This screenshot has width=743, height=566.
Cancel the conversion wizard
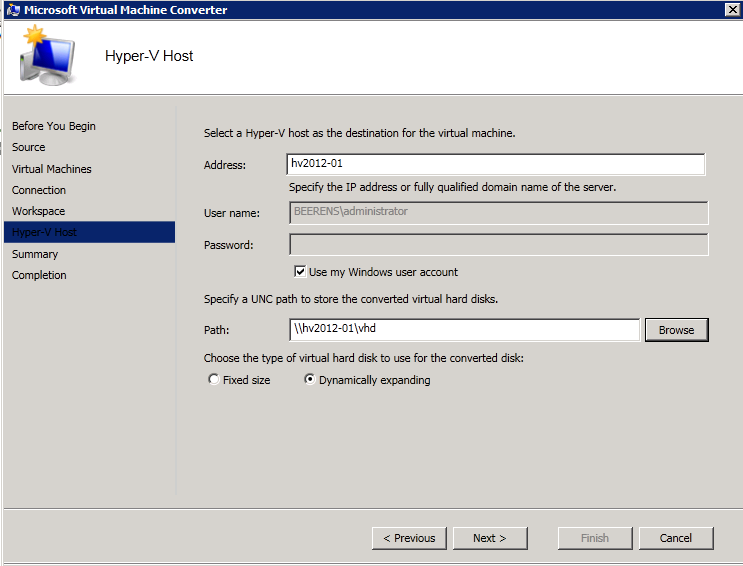[x=676, y=538]
